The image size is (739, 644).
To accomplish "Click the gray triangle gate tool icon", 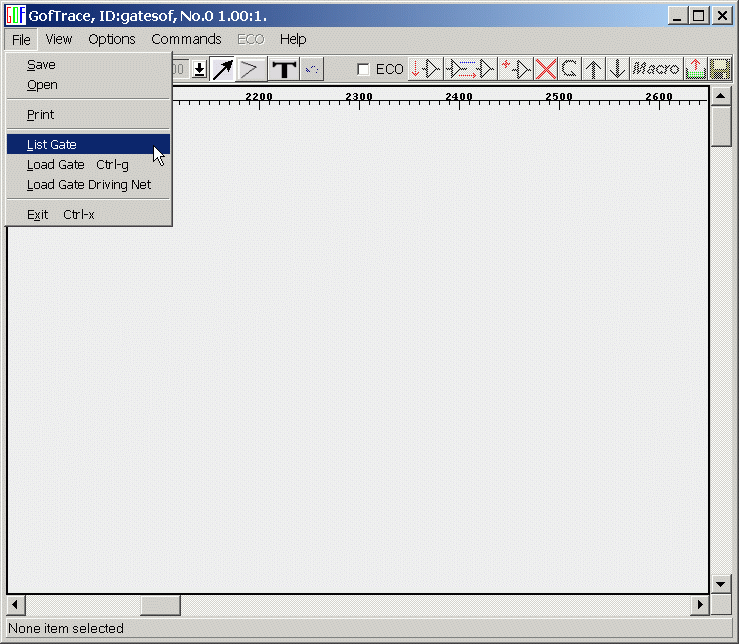I will pos(252,69).
